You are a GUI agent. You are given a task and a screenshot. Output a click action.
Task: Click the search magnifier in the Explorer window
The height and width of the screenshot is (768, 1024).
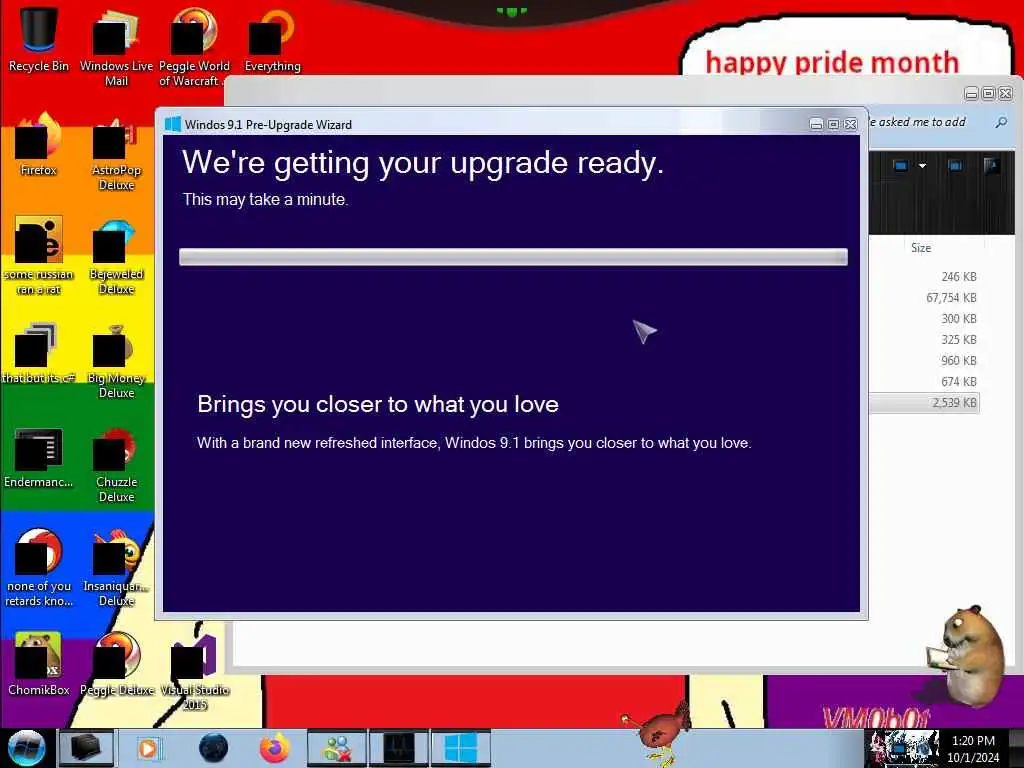(x=1000, y=122)
